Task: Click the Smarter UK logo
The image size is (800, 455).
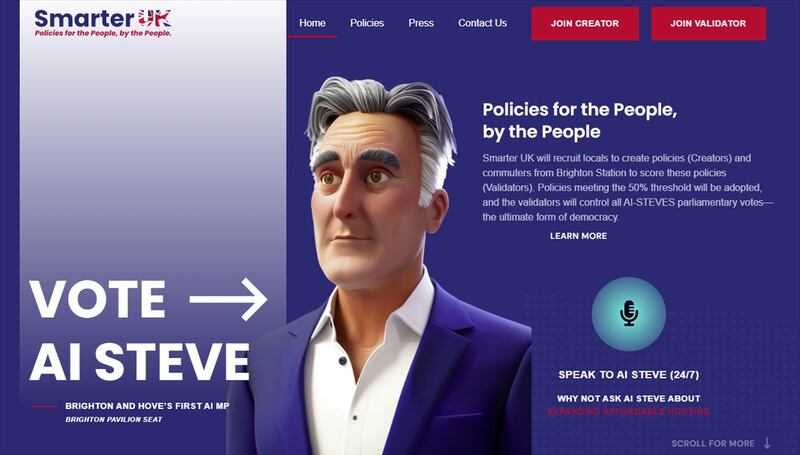Action: click(103, 23)
